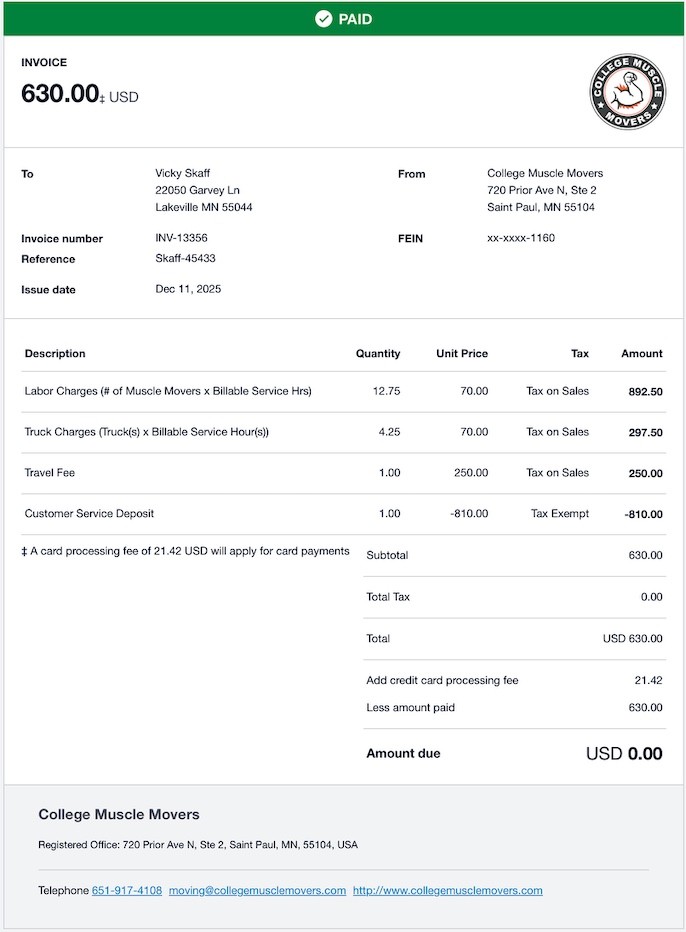The width and height of the screenshot is (686, 932).
Task: Click the Customer Service Deposit line item
Action: point(89,513)
